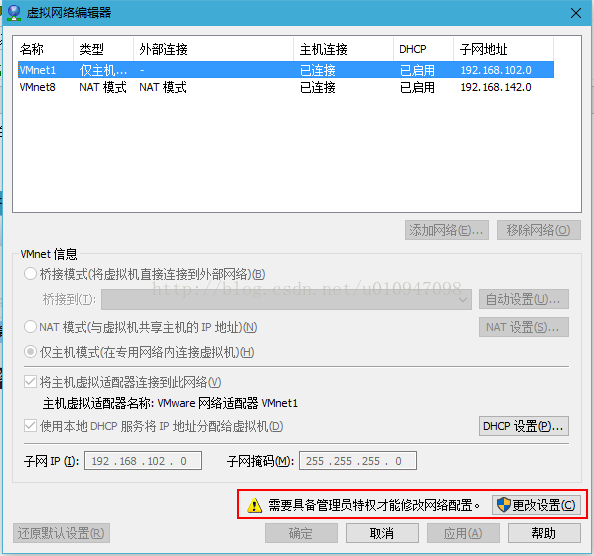Click subnet address 192.168.102.0 cell

(x=496, y=70)
